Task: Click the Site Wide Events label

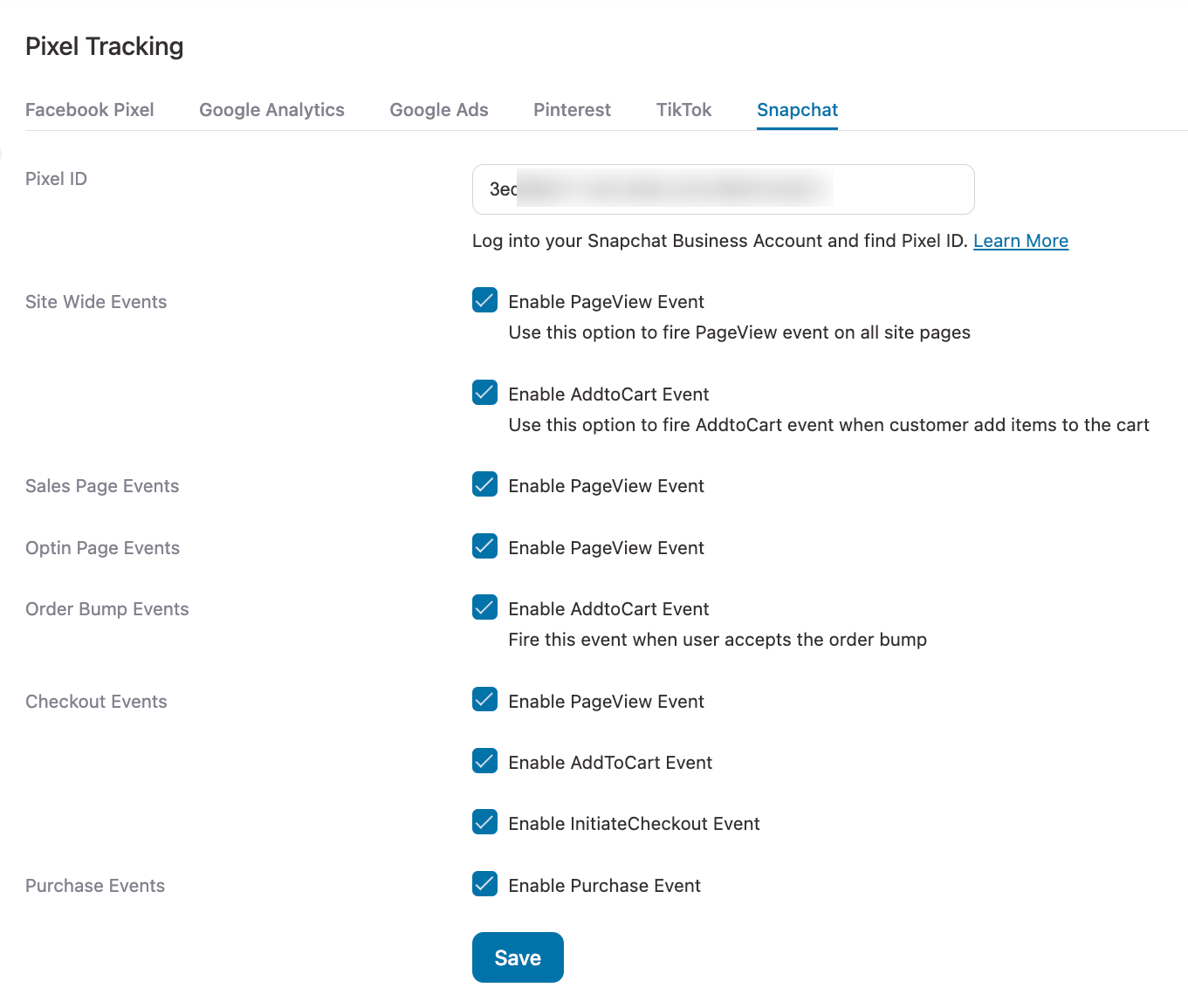Action: coord(96,302)
